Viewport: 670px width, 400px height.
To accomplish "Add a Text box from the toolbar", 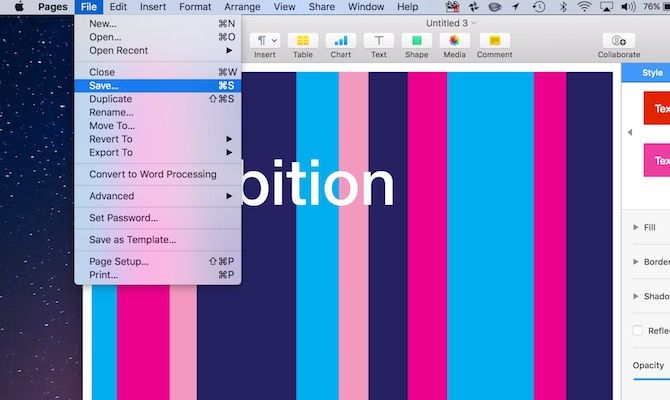I will [379, 41].
